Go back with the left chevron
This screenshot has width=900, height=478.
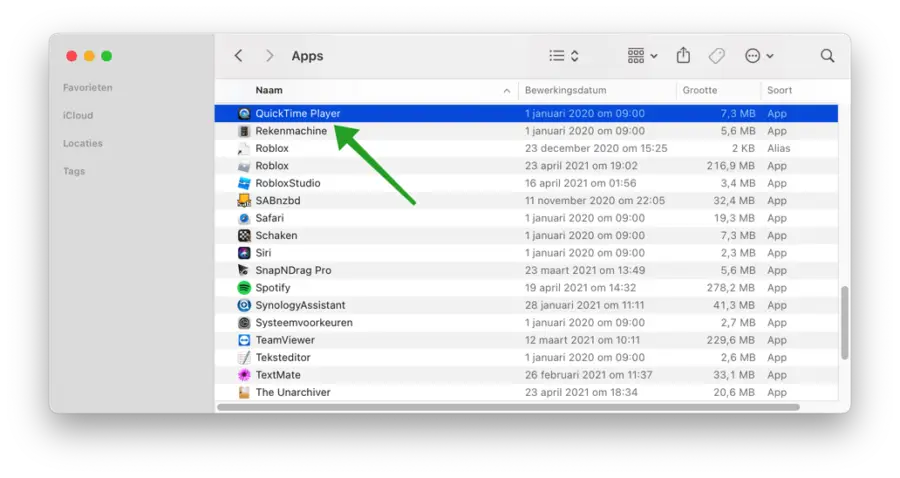(x=239, y=56)
